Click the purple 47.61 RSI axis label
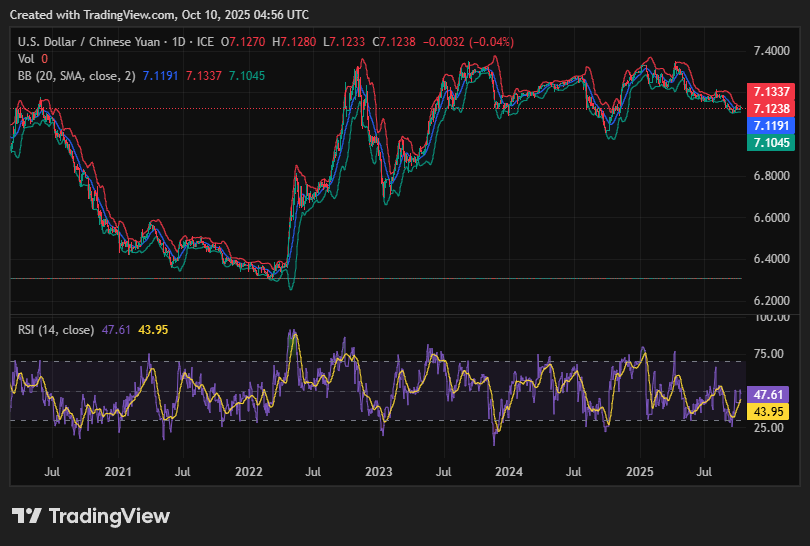The image size is (810, 546). click(x=770, y=395)
